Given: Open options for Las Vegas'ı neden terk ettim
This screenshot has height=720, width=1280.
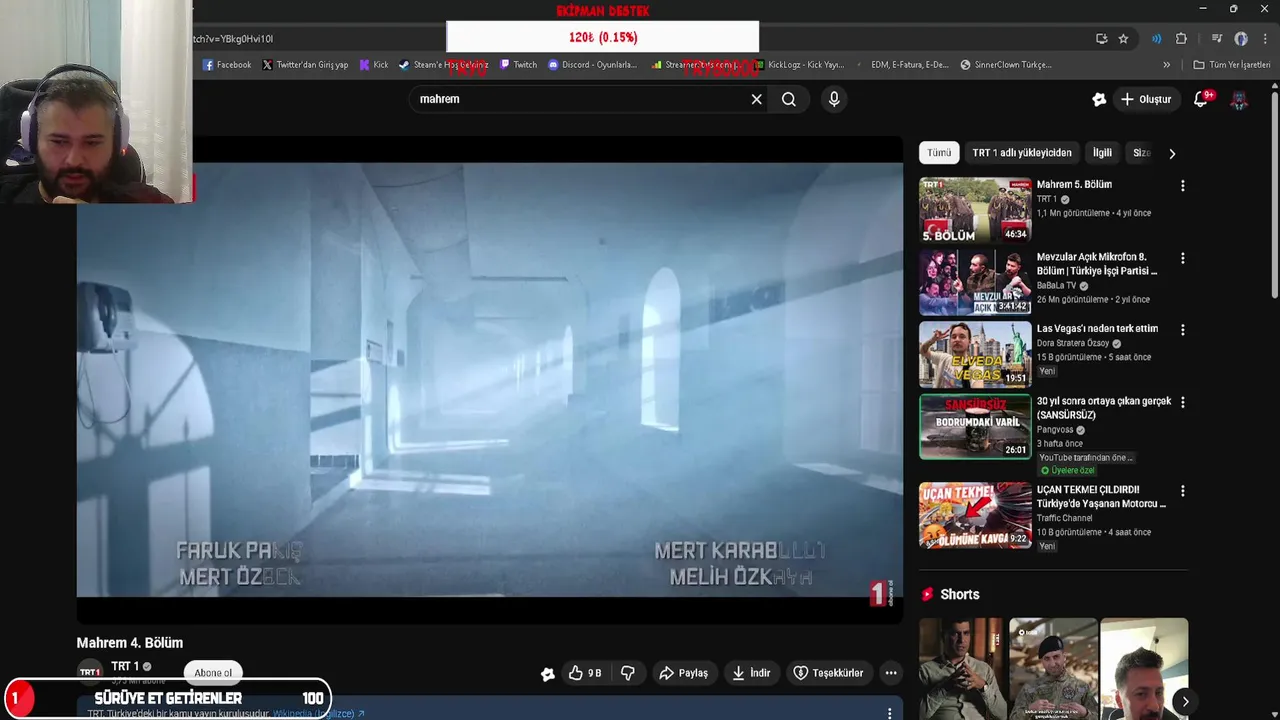Looking at the screenshot, I should (1183, 330).
